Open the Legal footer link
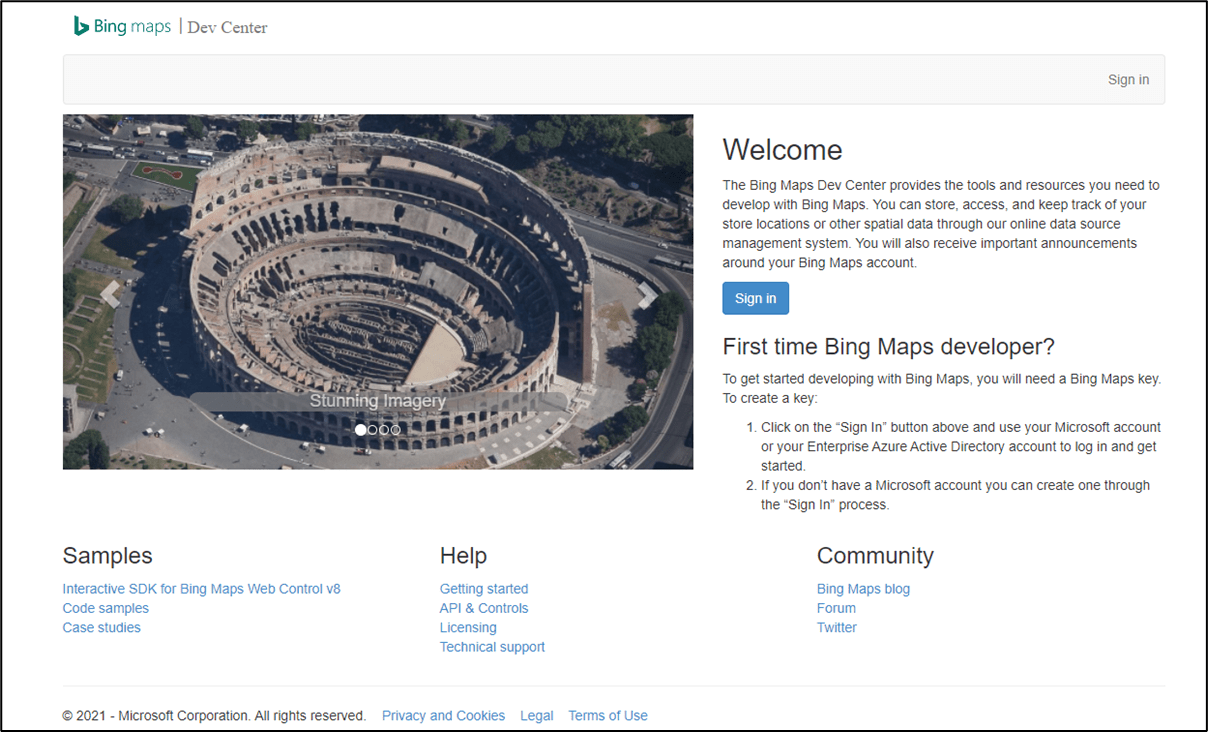Screen dimensions: 1208x732 point(537,716)
